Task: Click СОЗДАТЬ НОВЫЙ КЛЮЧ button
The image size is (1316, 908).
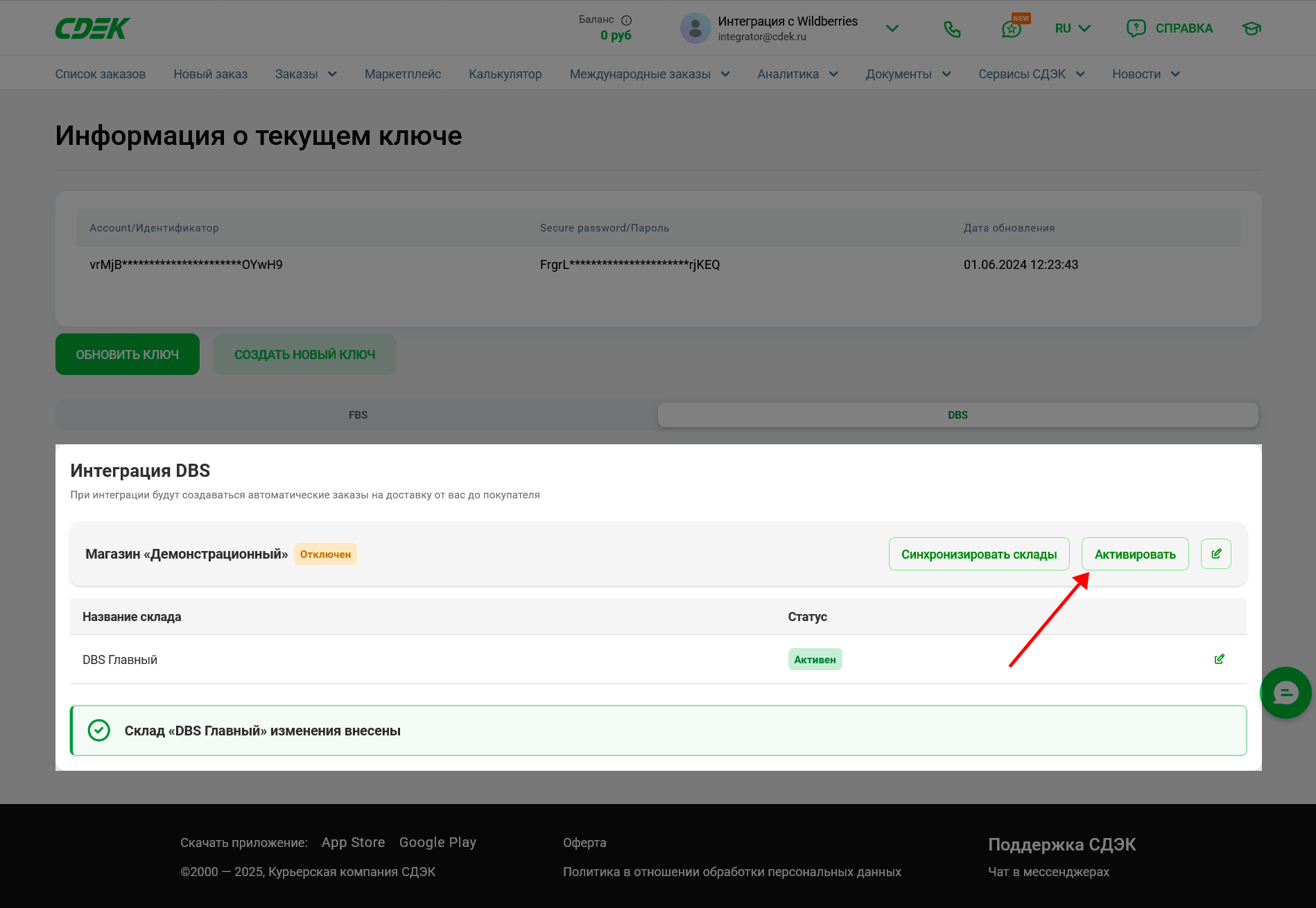Action: point(304,354)
